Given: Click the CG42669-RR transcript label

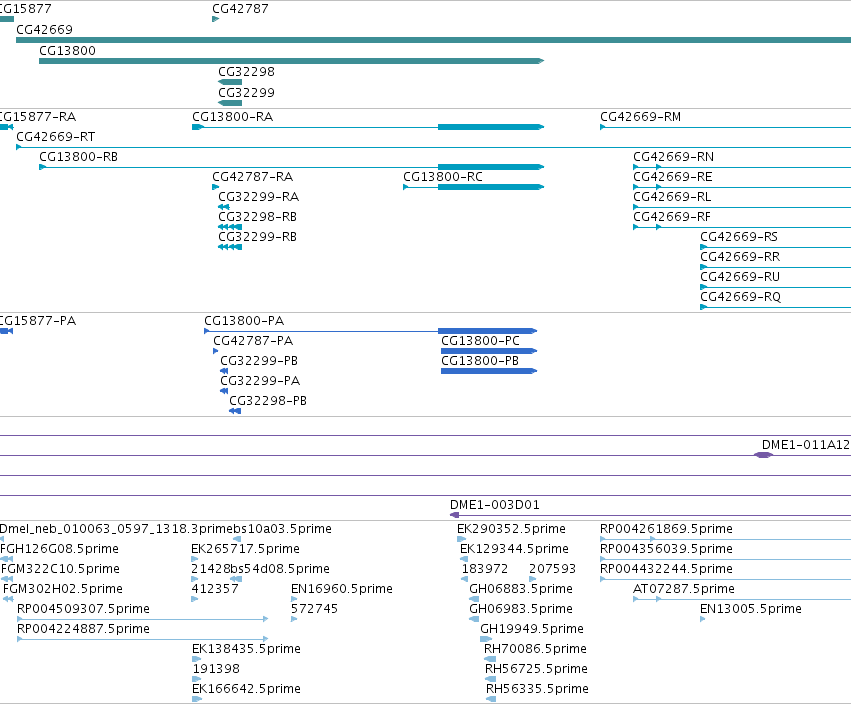Looking at the screenshot, I should (x=740, y=257).
